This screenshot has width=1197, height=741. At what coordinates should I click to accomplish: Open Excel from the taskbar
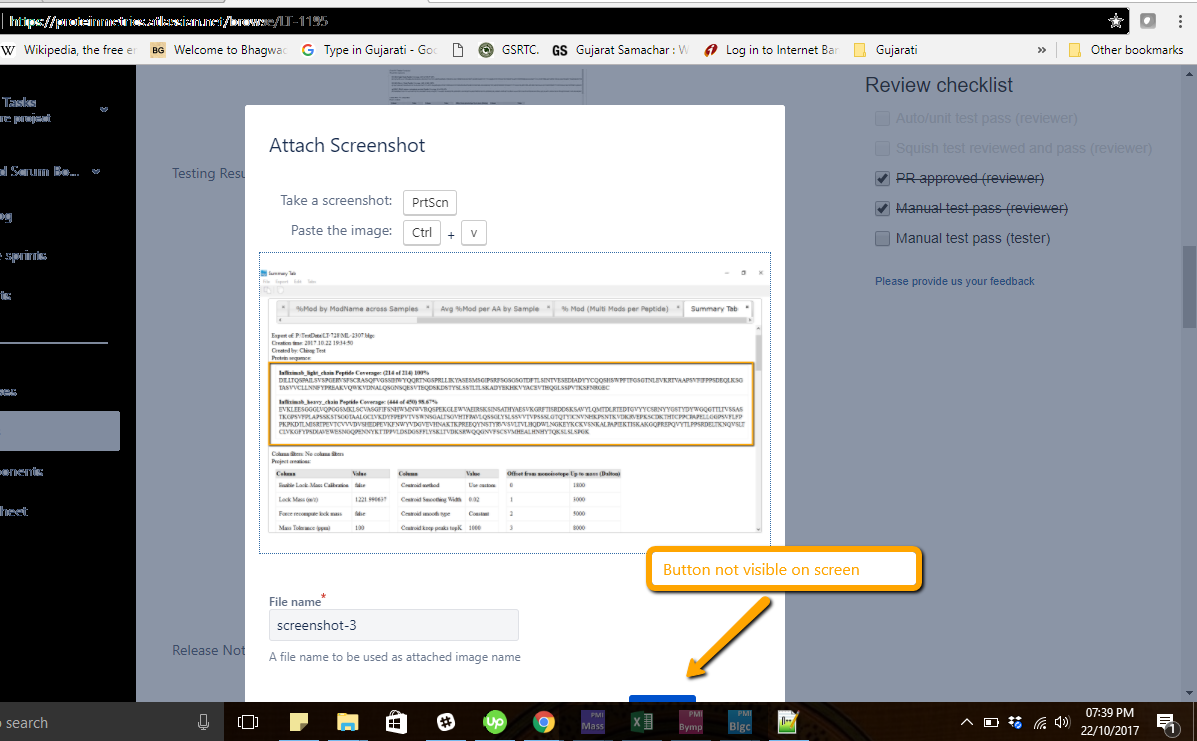pos(642,722)
